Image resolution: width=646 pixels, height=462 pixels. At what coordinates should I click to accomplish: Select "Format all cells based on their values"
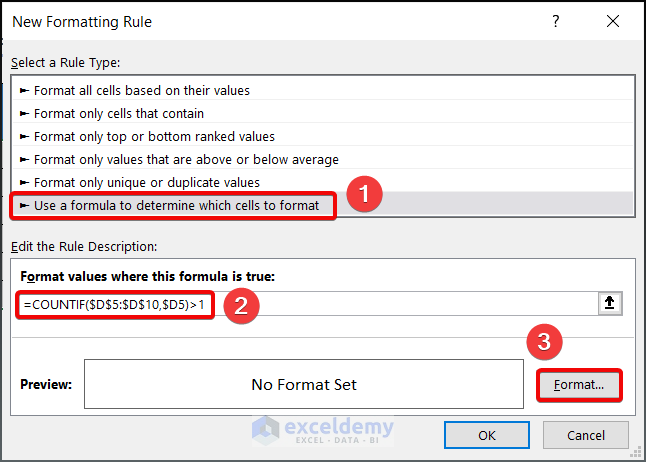141,90
